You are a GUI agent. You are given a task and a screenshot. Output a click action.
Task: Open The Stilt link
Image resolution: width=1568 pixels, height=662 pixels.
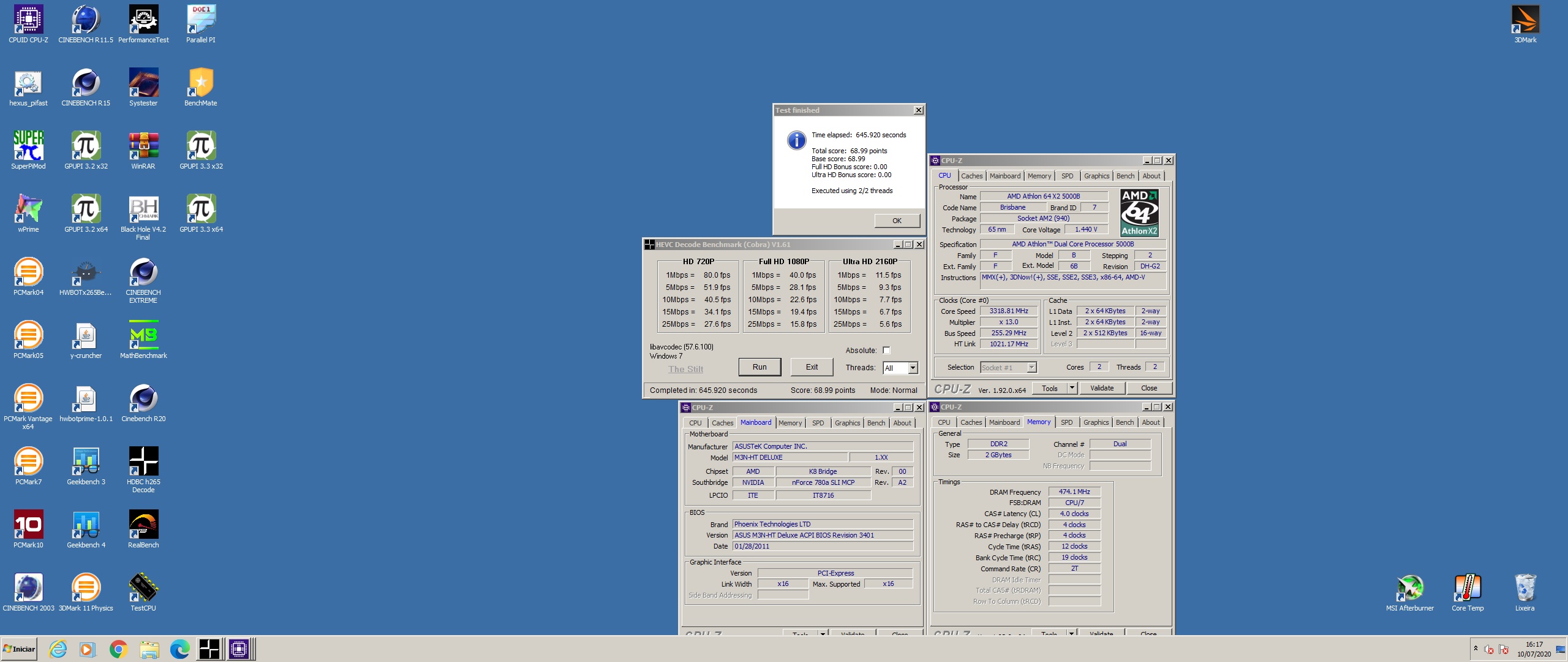pyautogui.click(x=685, y=369)
